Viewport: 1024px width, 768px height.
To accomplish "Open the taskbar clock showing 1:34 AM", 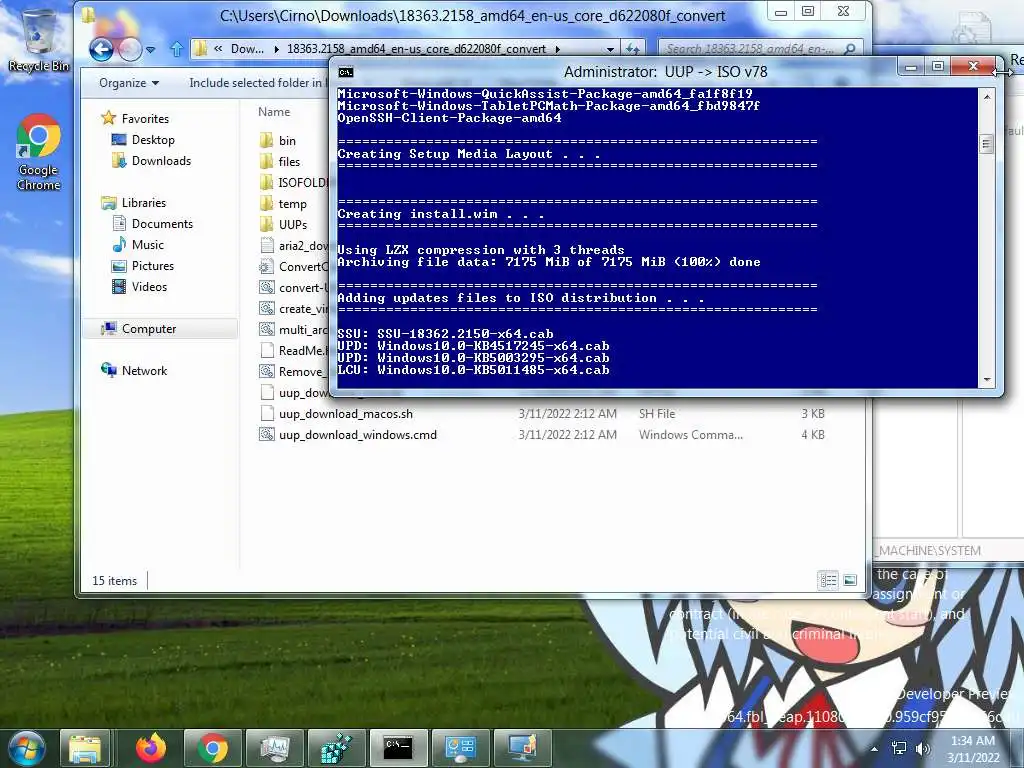I will tap(973, 749).
